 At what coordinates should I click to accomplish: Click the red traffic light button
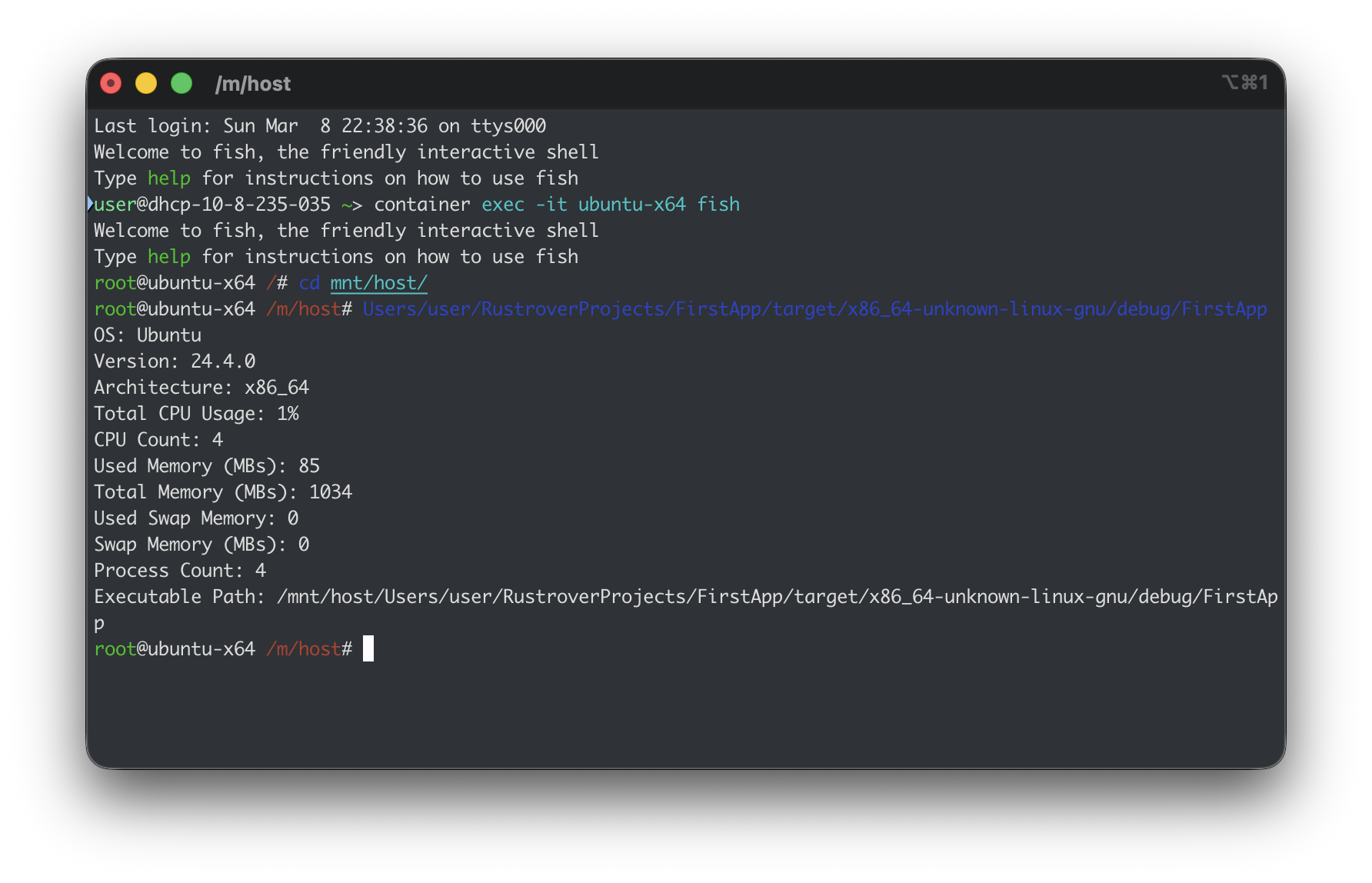[110, 82]
